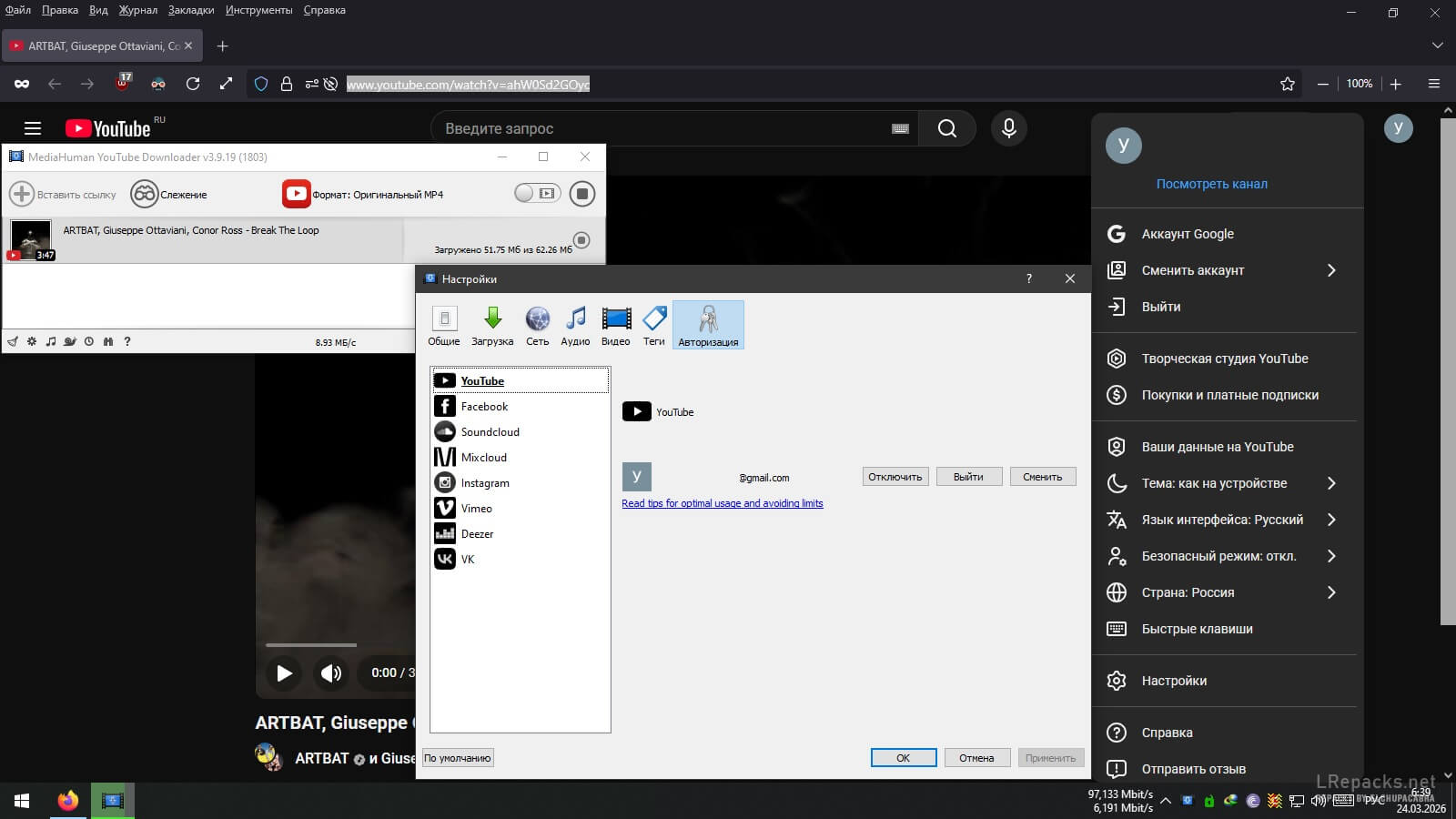Click the Отключить button
This screenshot has width=1456, height=819.
click(x=895, y=477)
